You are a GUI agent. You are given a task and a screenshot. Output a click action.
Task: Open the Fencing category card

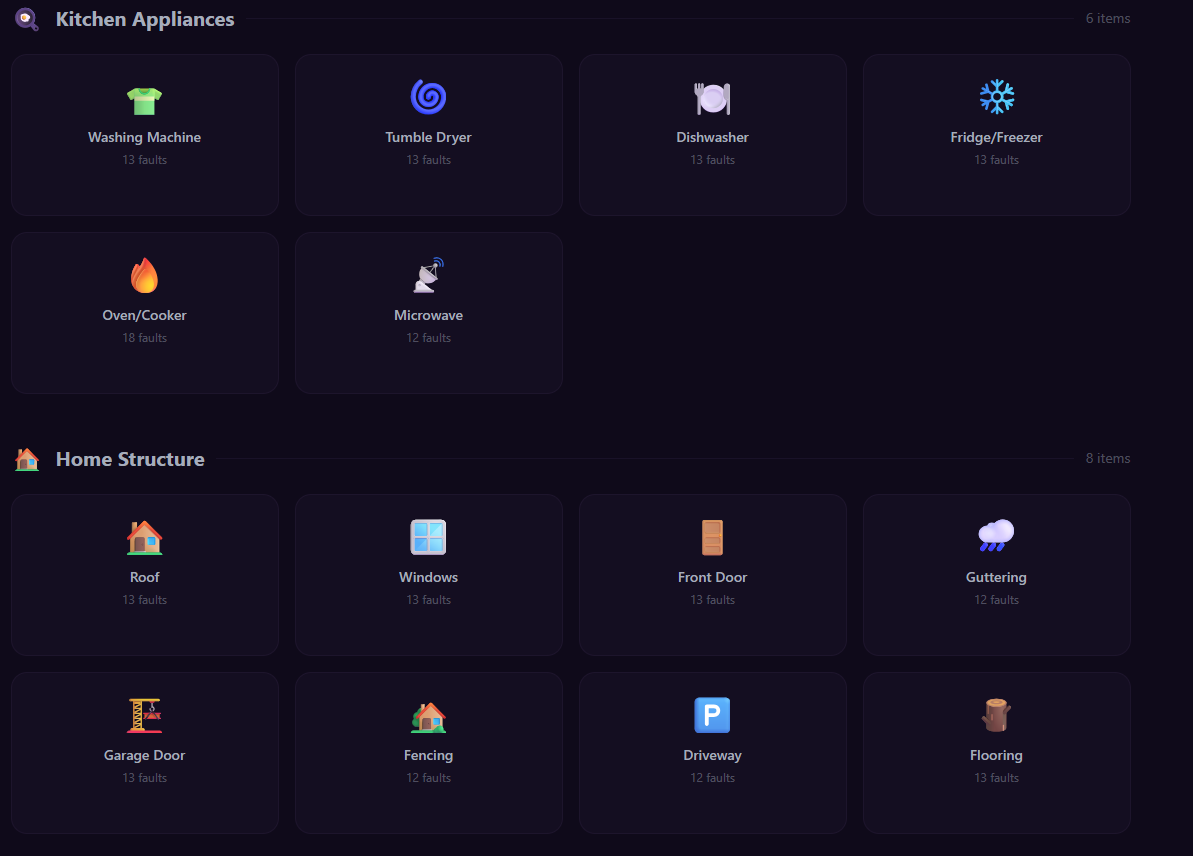click(428, 753)
